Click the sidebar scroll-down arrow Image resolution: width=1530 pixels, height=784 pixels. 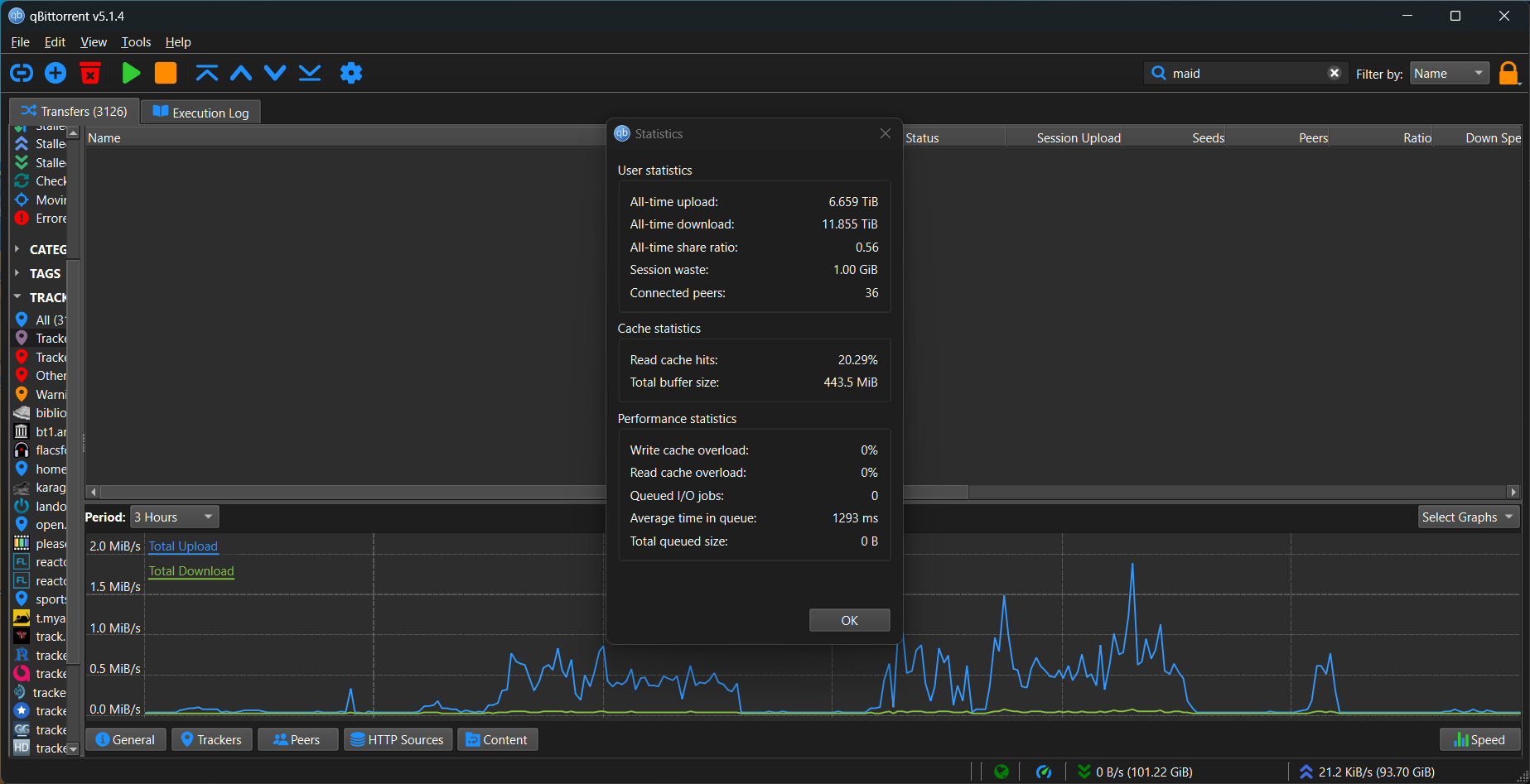[x=73, y=749]
